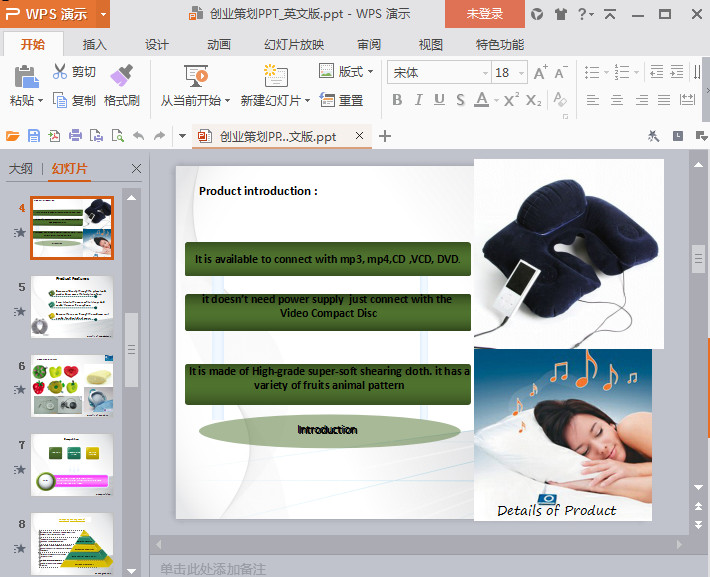Click the Export to PDF icon
The image size is (710, 577).
[54, 136]
